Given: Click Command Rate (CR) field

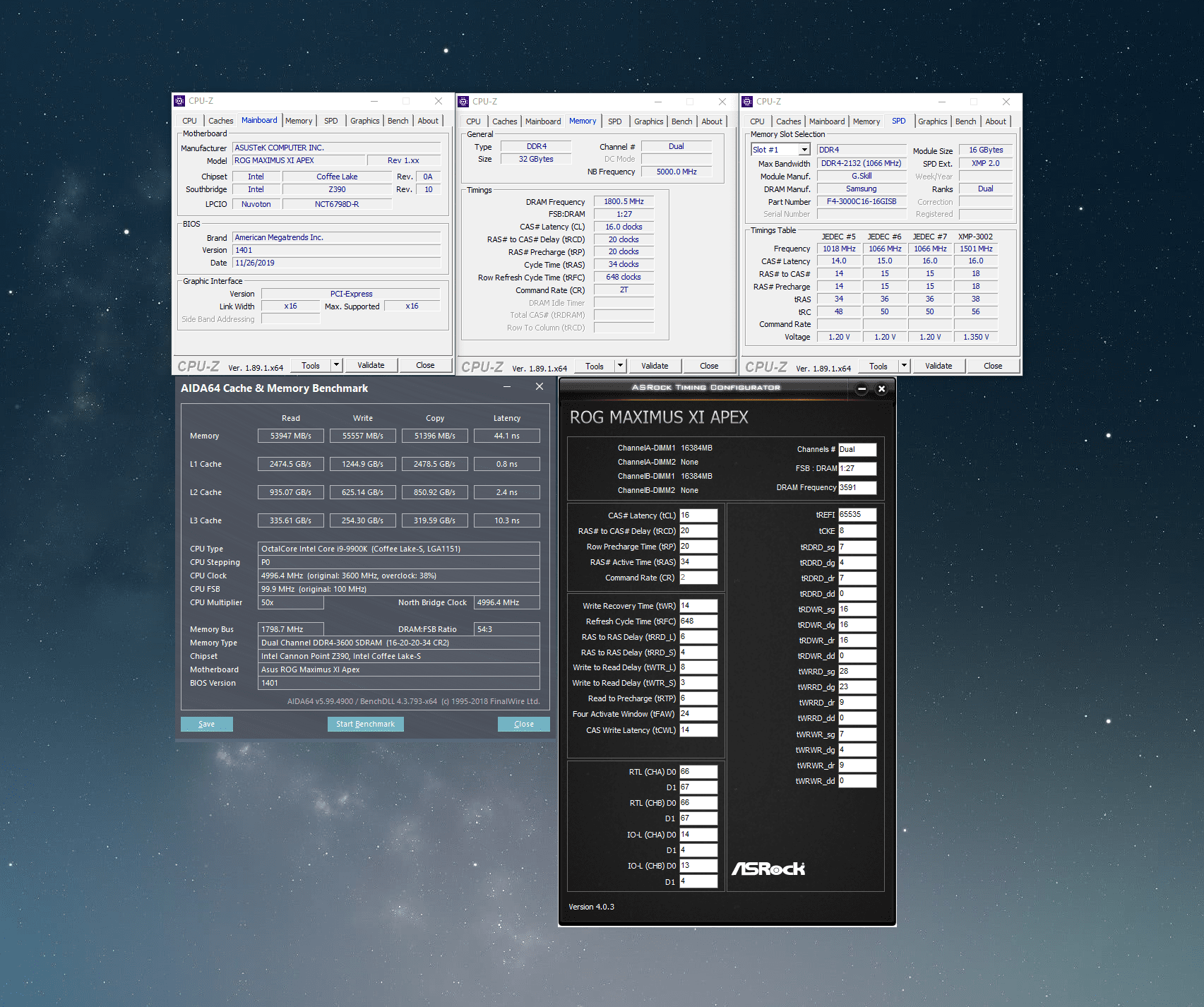Looking at the screenshot, I should tap(698, 578).
